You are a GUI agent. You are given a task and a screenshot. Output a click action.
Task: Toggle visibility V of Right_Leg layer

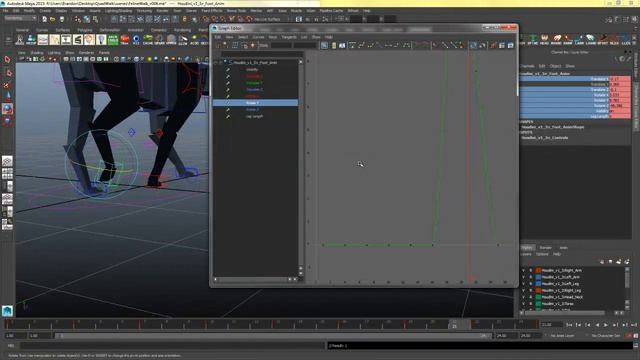[x=524, y=290]
